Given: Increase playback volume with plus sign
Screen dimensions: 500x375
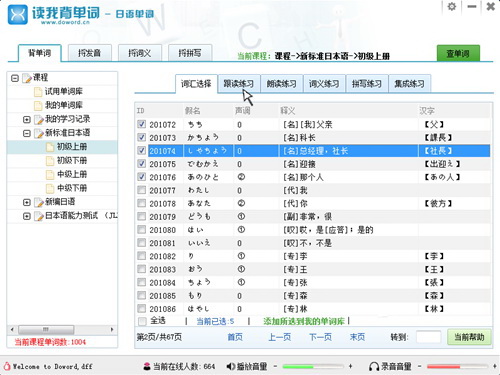Looking at the screenshot, I should coord(350,366).
